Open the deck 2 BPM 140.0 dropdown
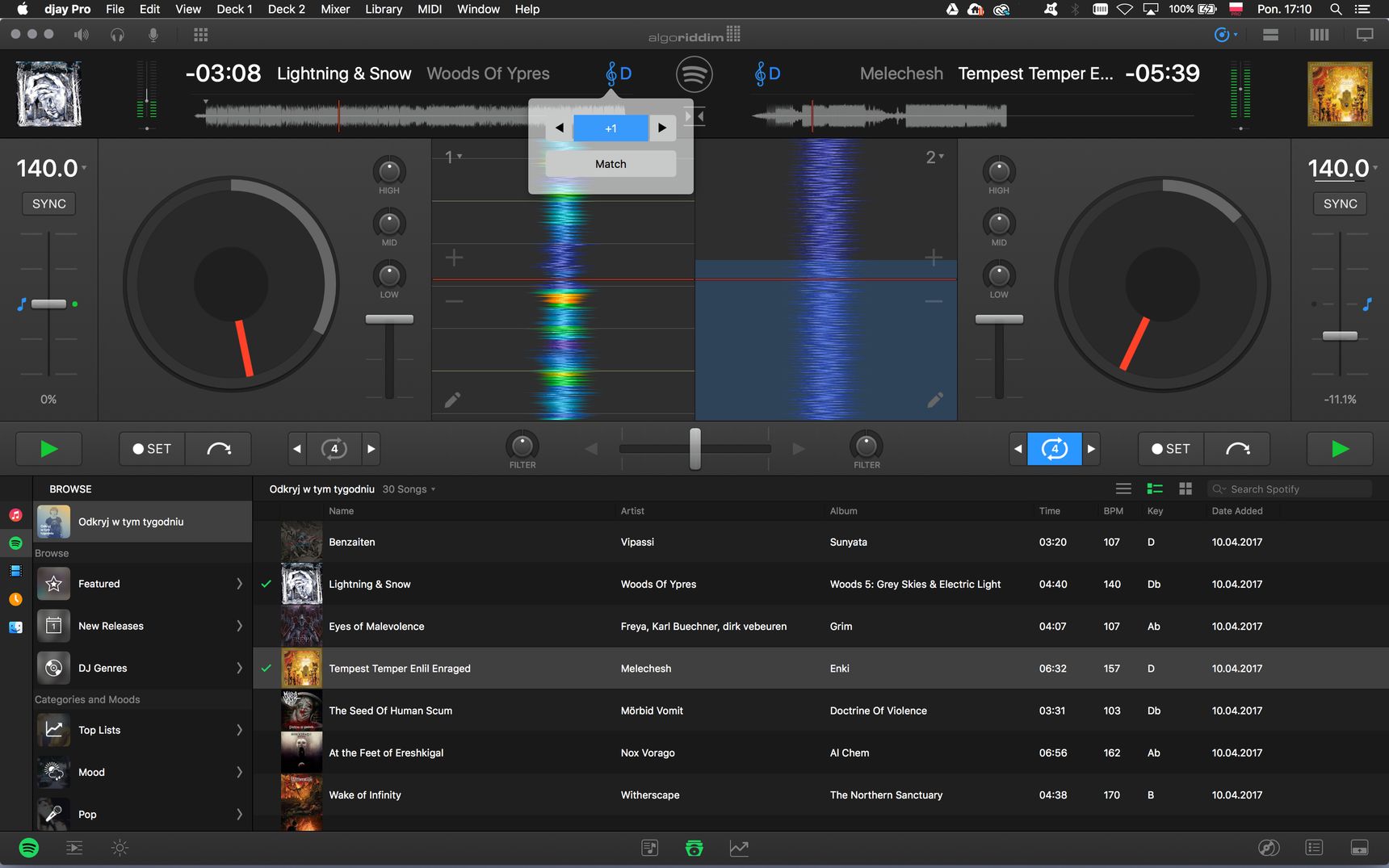Image resolution: width=1389 pixels, height=868 pixels. (x=1343, y=168)
